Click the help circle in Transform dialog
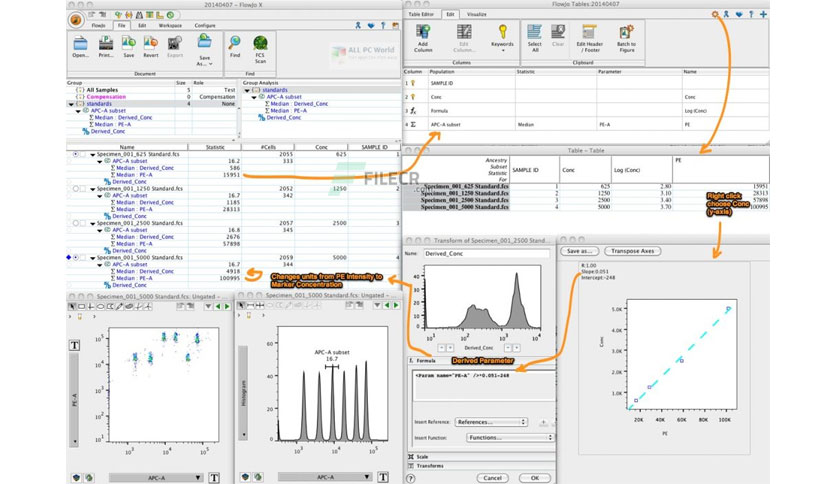Image resolution: width=836 pixels, height=484 pixels. (411, 478)
